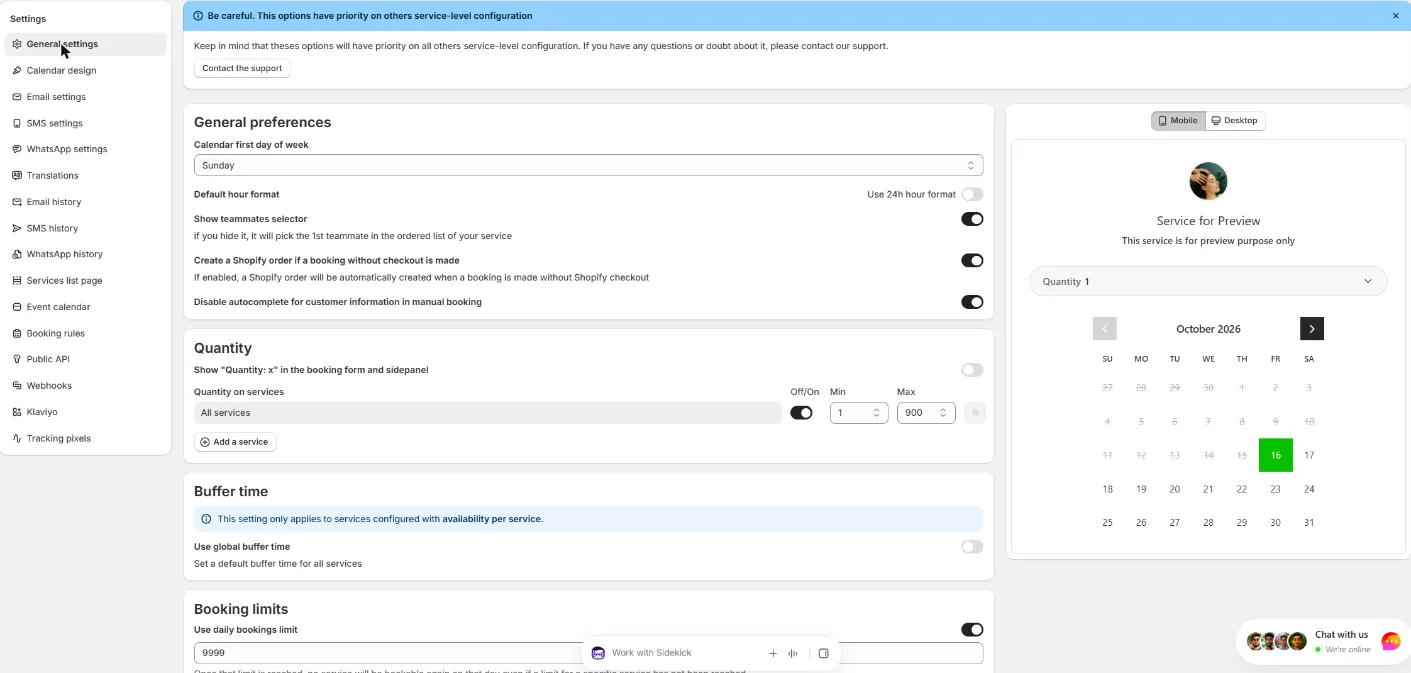Enable the Use global buffer time toggle

coord(972,547)
